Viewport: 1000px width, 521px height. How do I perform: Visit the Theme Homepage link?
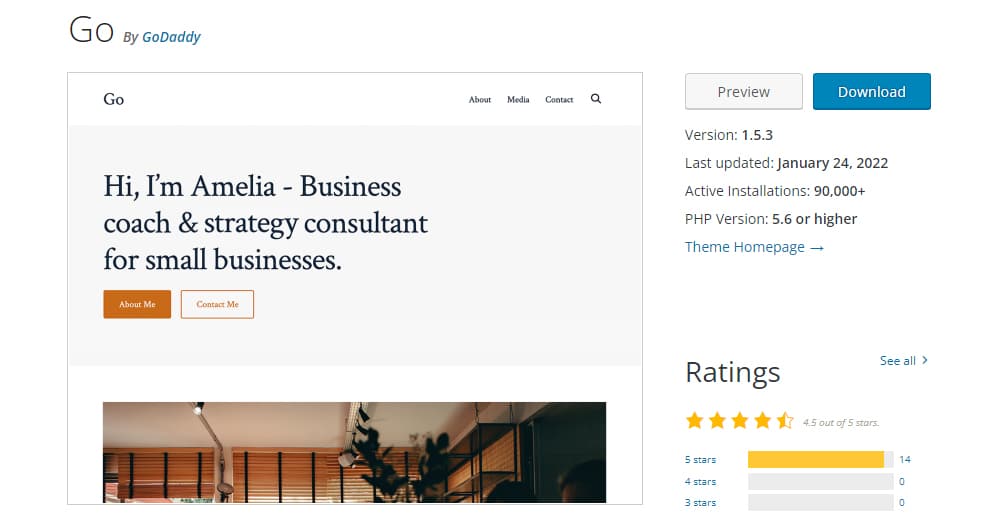[x=754, y=247]
